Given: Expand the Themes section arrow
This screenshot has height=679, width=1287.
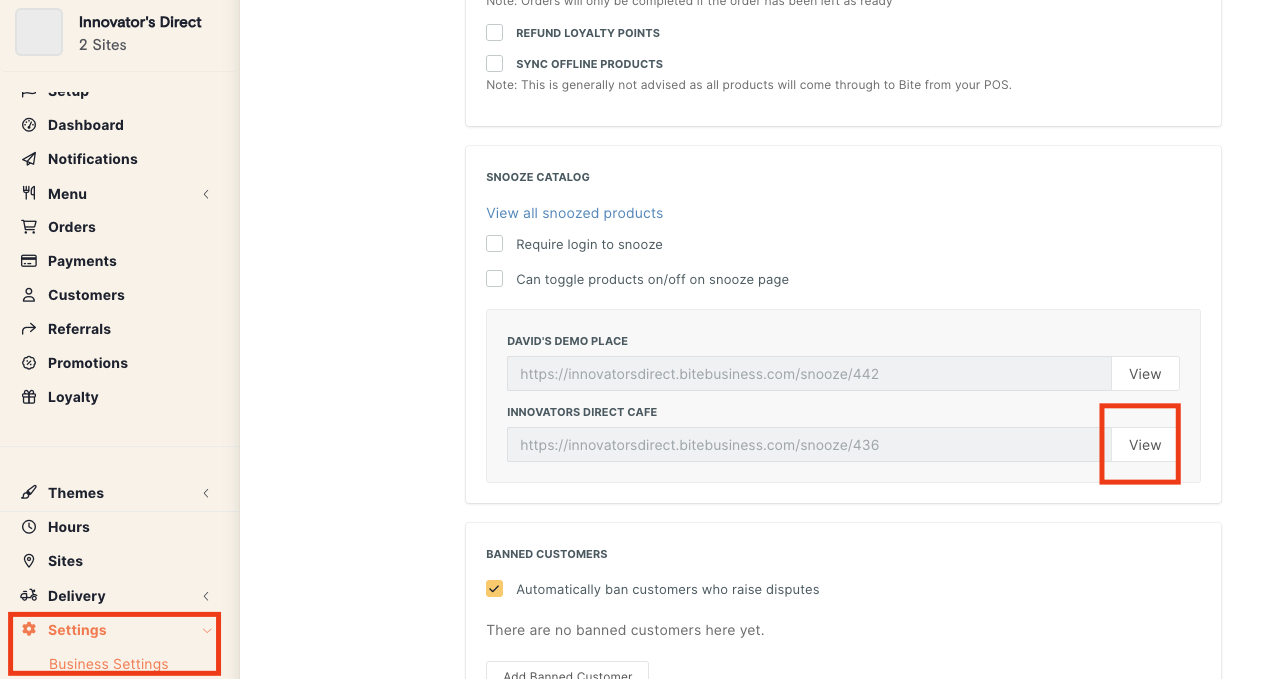Looking at the screenshot, I should pos(206,493).
